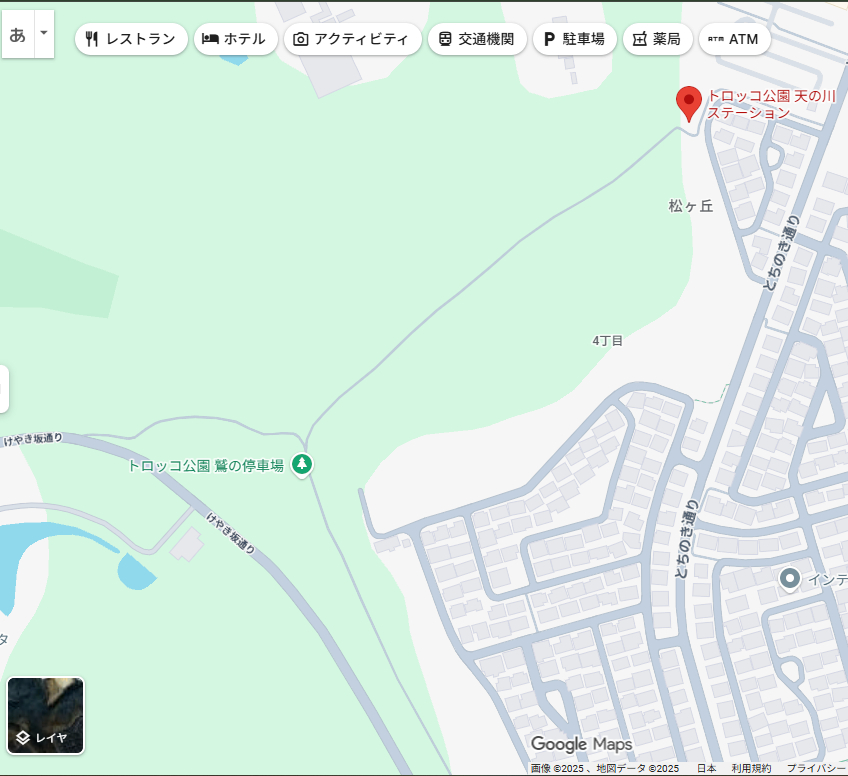Image resolution: width=848 pixels, height=776 pixels.
Task: Open the プライバシー privacy link
Action: pyautogui.click(x=816, y=768)
